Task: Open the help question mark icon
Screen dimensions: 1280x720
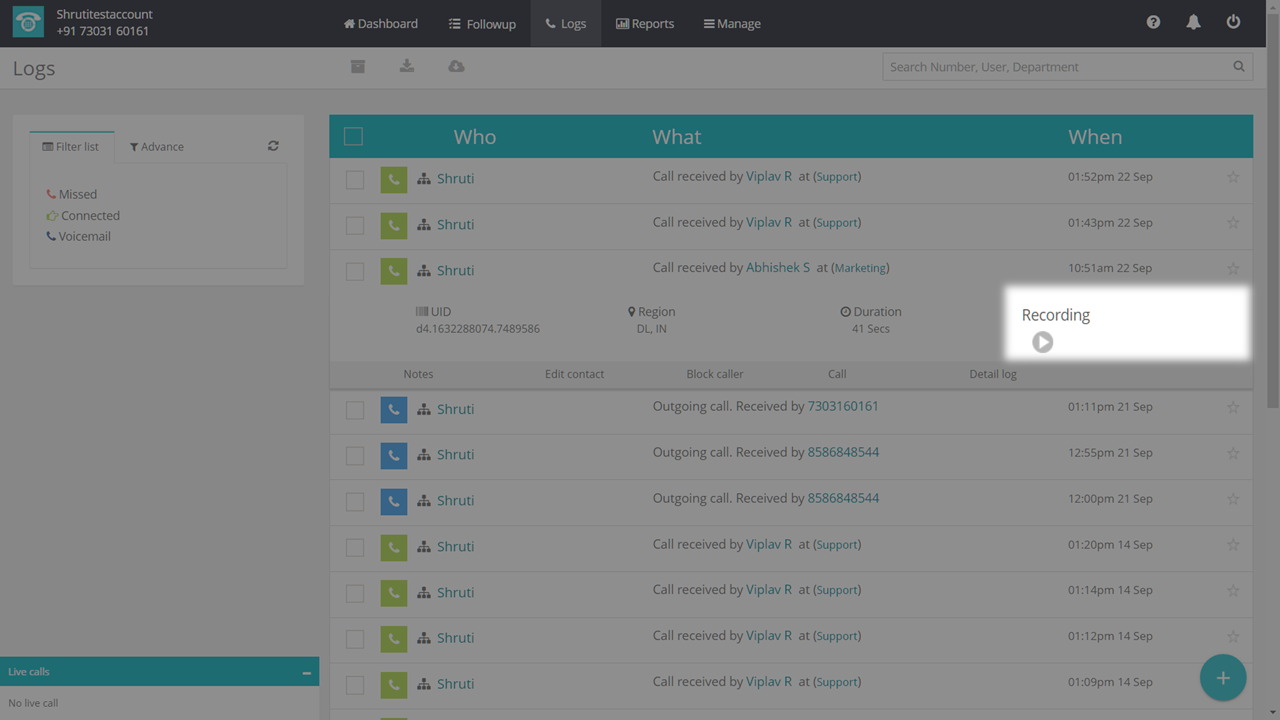Action: click(1153, 22)
